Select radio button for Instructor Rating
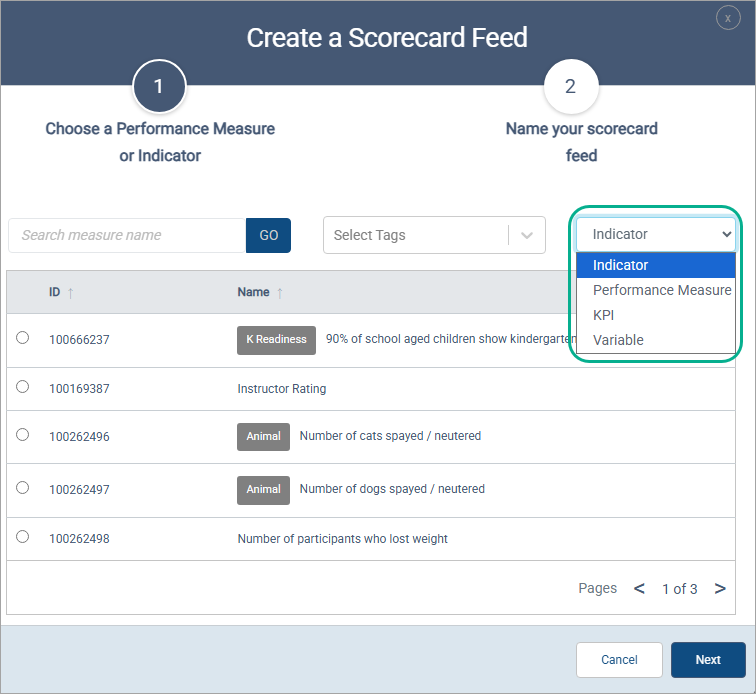Screen dimensions: 756x694 tap(23, 385)
